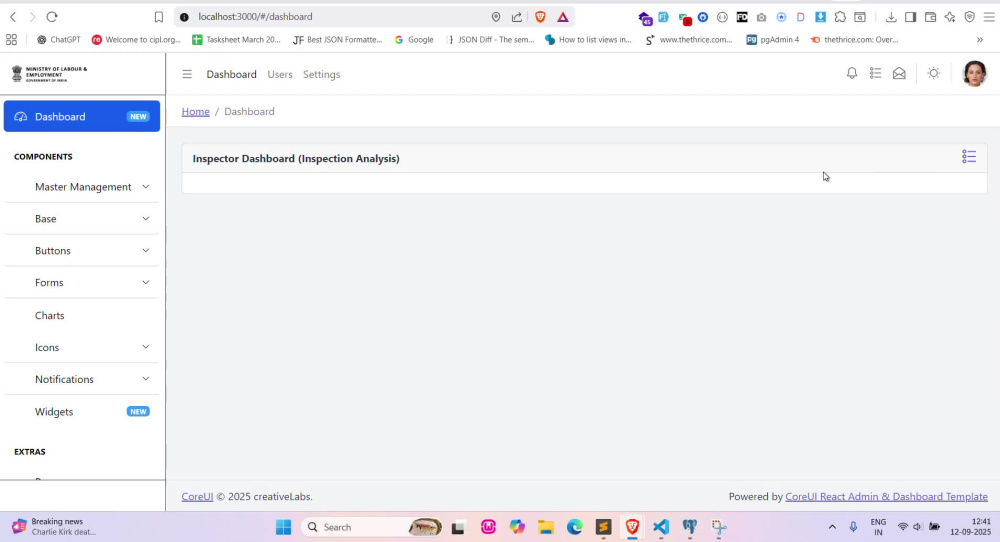Show hidden system tray icons
Image resolution: width=1000 pixels, height=542 pixels.
click(x=832, y=527)
